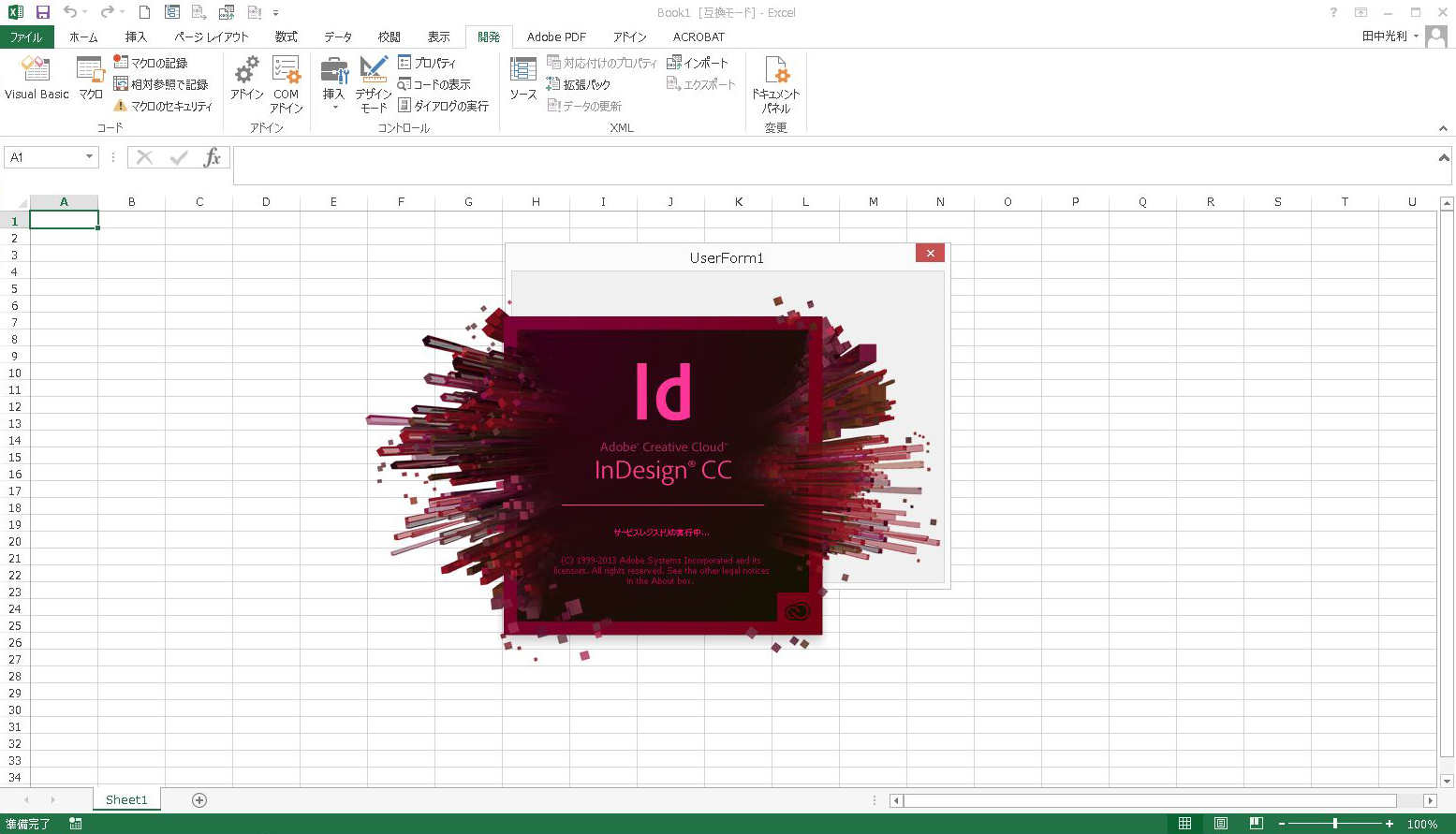Switch to Page Break Preview in status bar
This screenshot has width=1456, height=834.
click(1256, 824)
